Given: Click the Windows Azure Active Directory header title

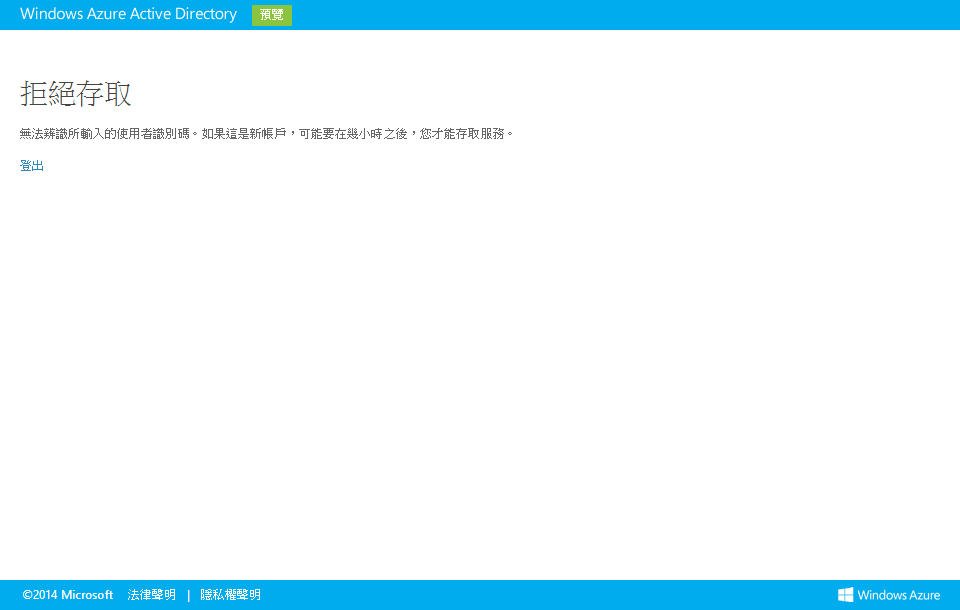Looking at the screenshot, I should coord(129,14).
